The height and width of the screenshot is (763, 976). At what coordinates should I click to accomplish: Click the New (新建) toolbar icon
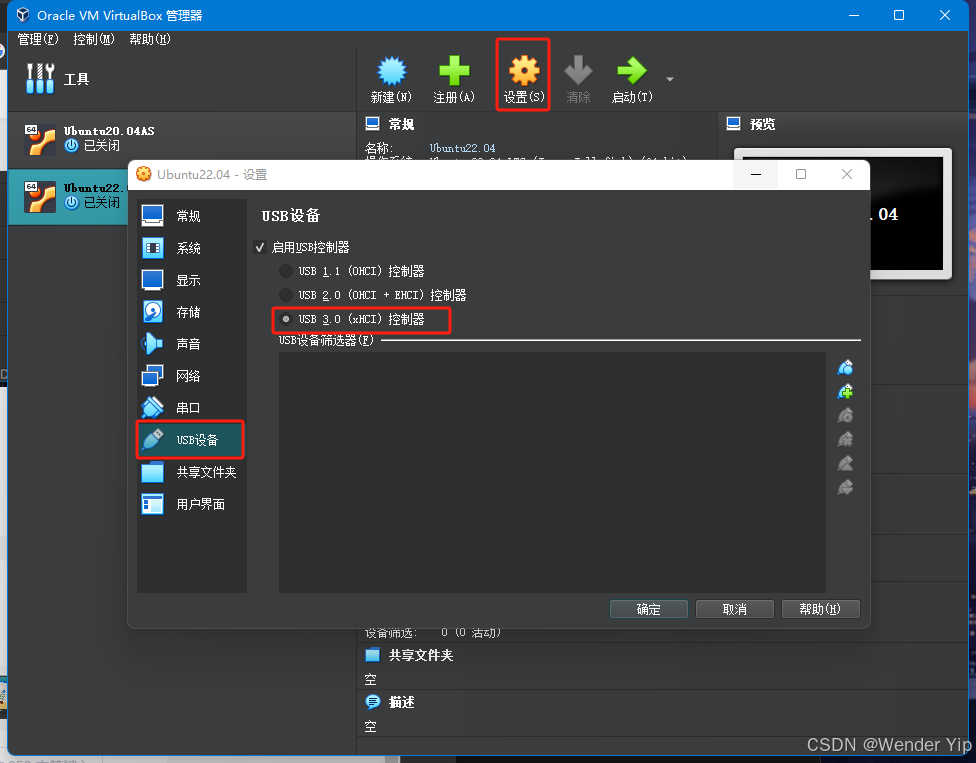(392, 71)
